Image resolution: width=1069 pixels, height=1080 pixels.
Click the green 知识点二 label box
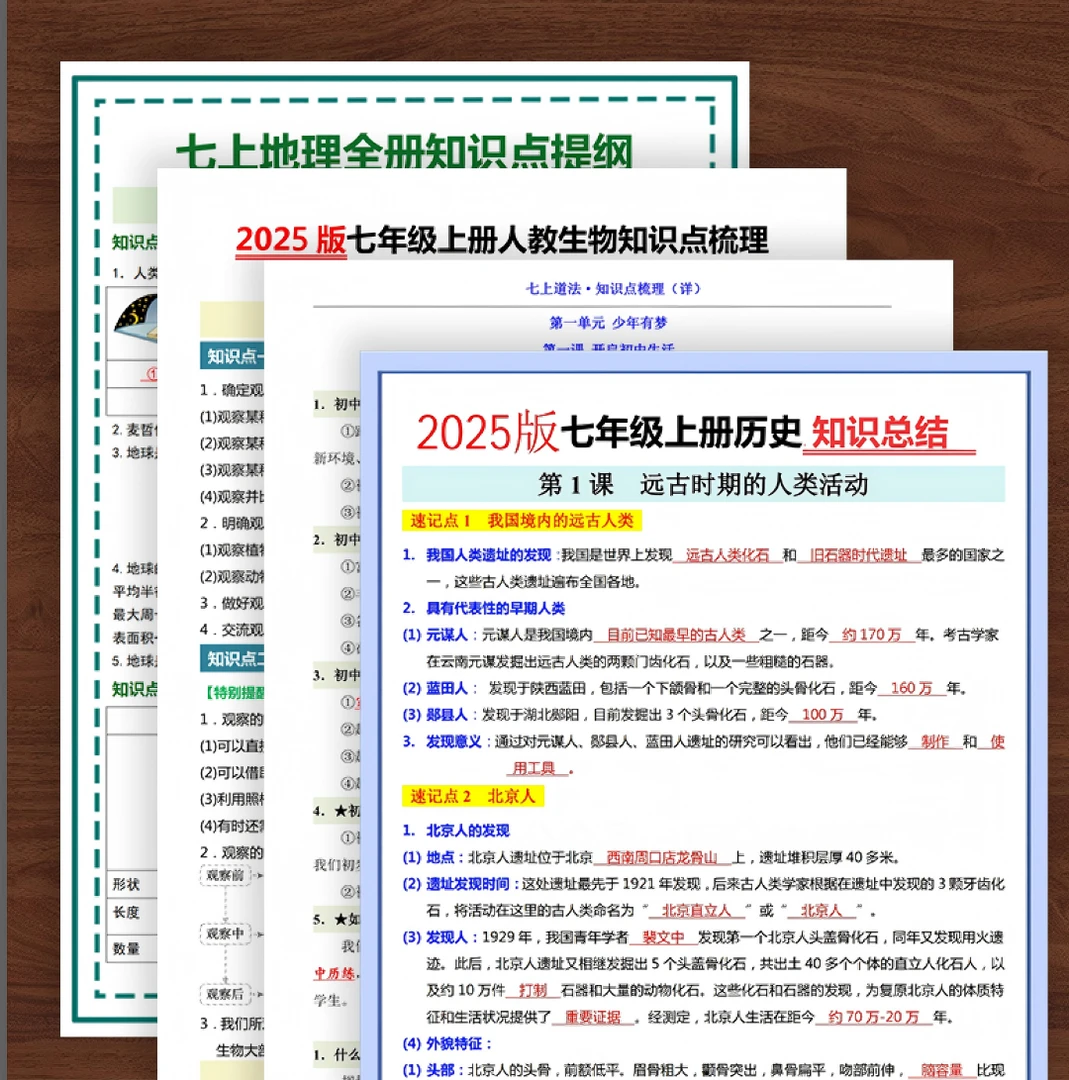point(232,660)
